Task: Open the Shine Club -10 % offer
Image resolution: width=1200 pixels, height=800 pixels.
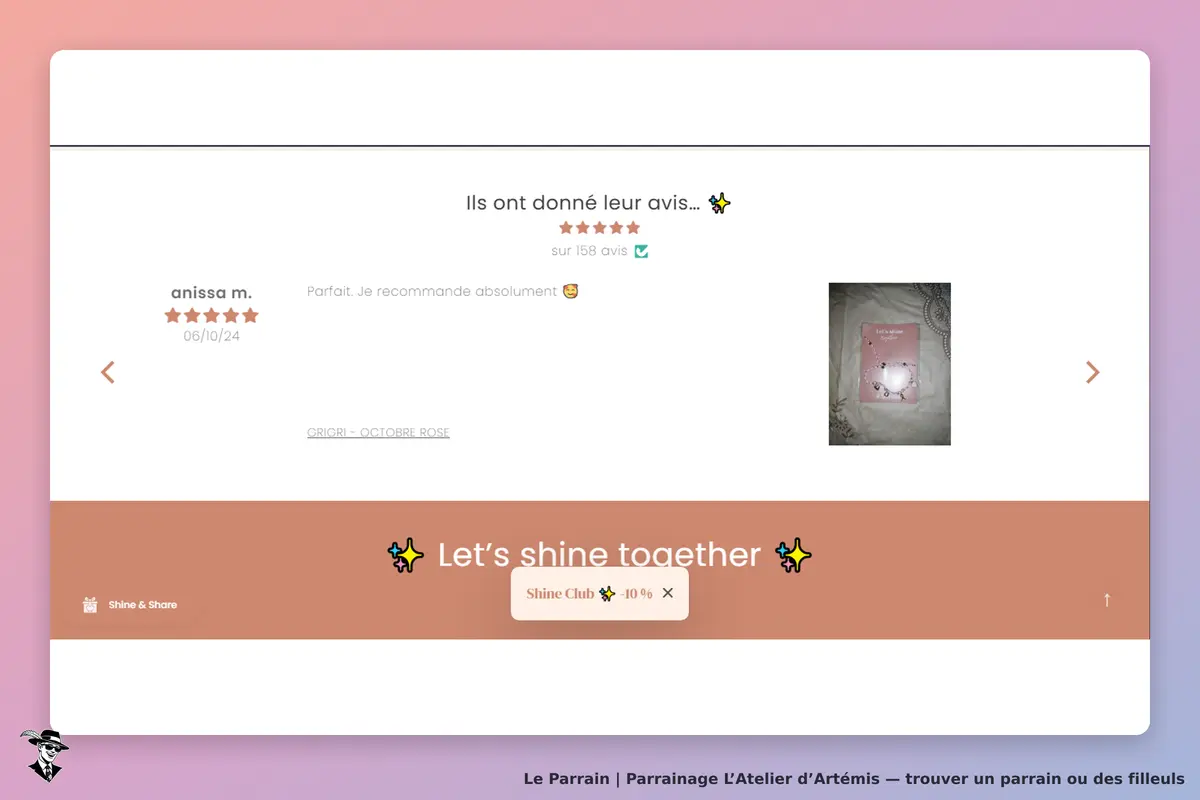Action: pyautogui.click(x=589, y=594)
